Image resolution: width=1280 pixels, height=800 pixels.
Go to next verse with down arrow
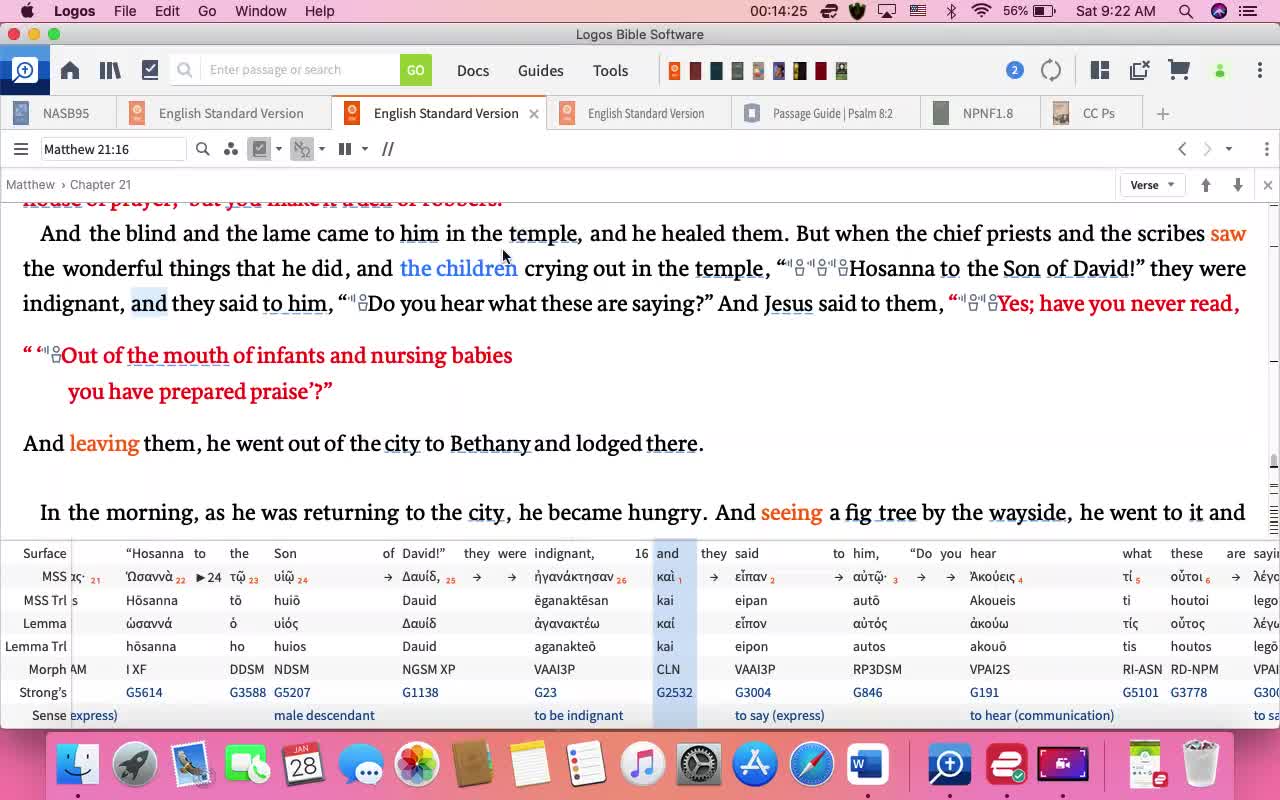pos(1238,185)
